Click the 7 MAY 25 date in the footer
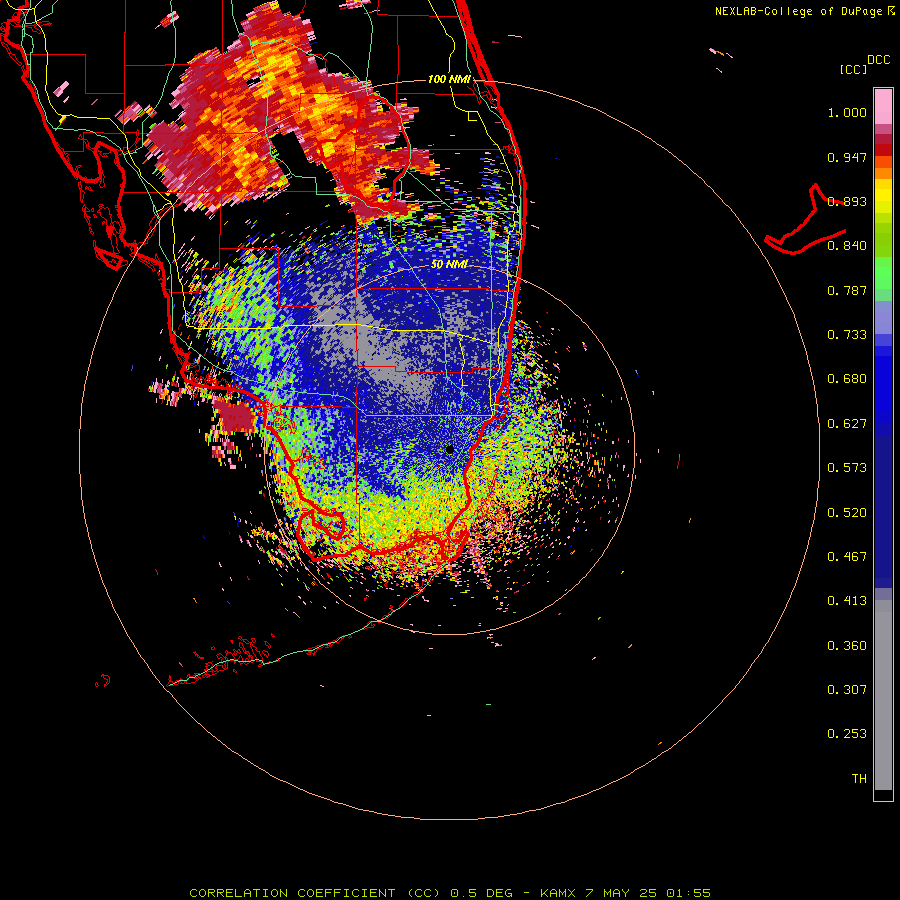Viewport: 900px width, 900px height. tap(621, 893)
